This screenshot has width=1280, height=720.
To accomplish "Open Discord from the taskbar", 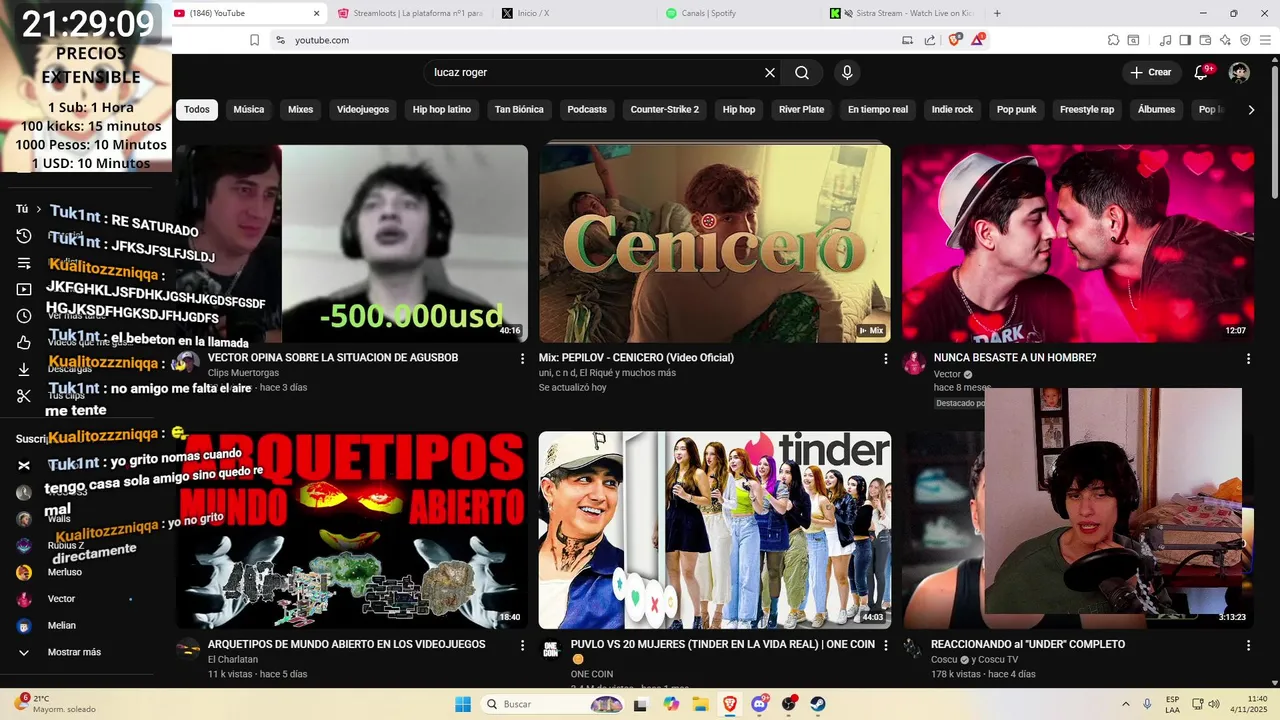I will click(x=759, y=704).
